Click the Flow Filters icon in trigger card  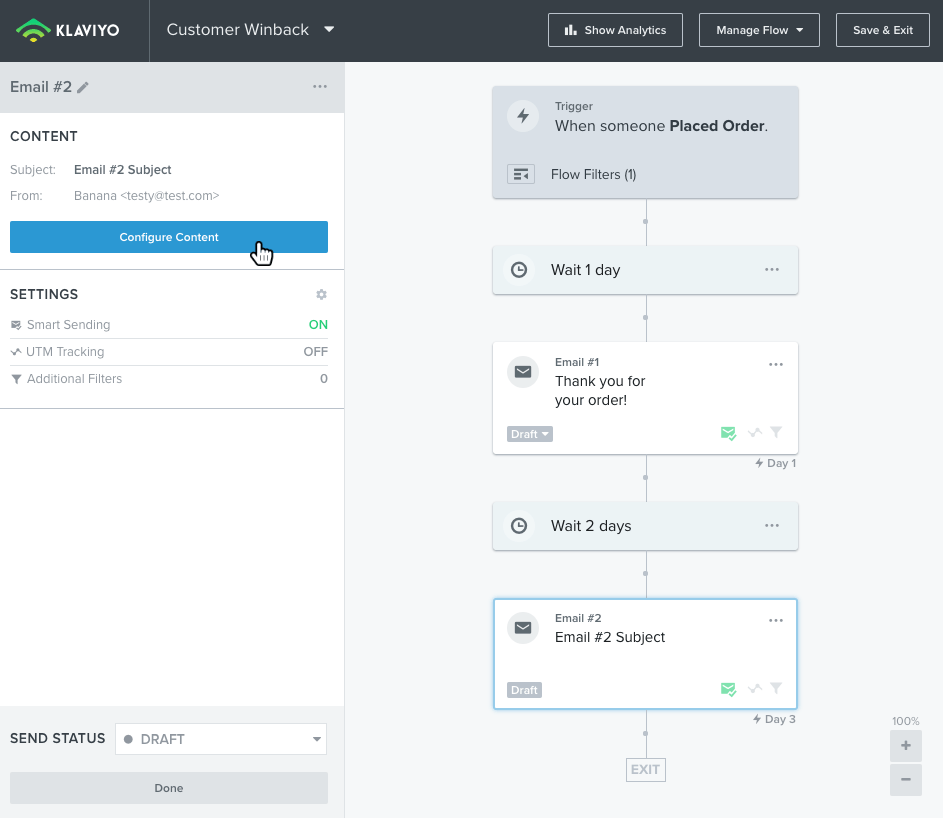[521, 174]
